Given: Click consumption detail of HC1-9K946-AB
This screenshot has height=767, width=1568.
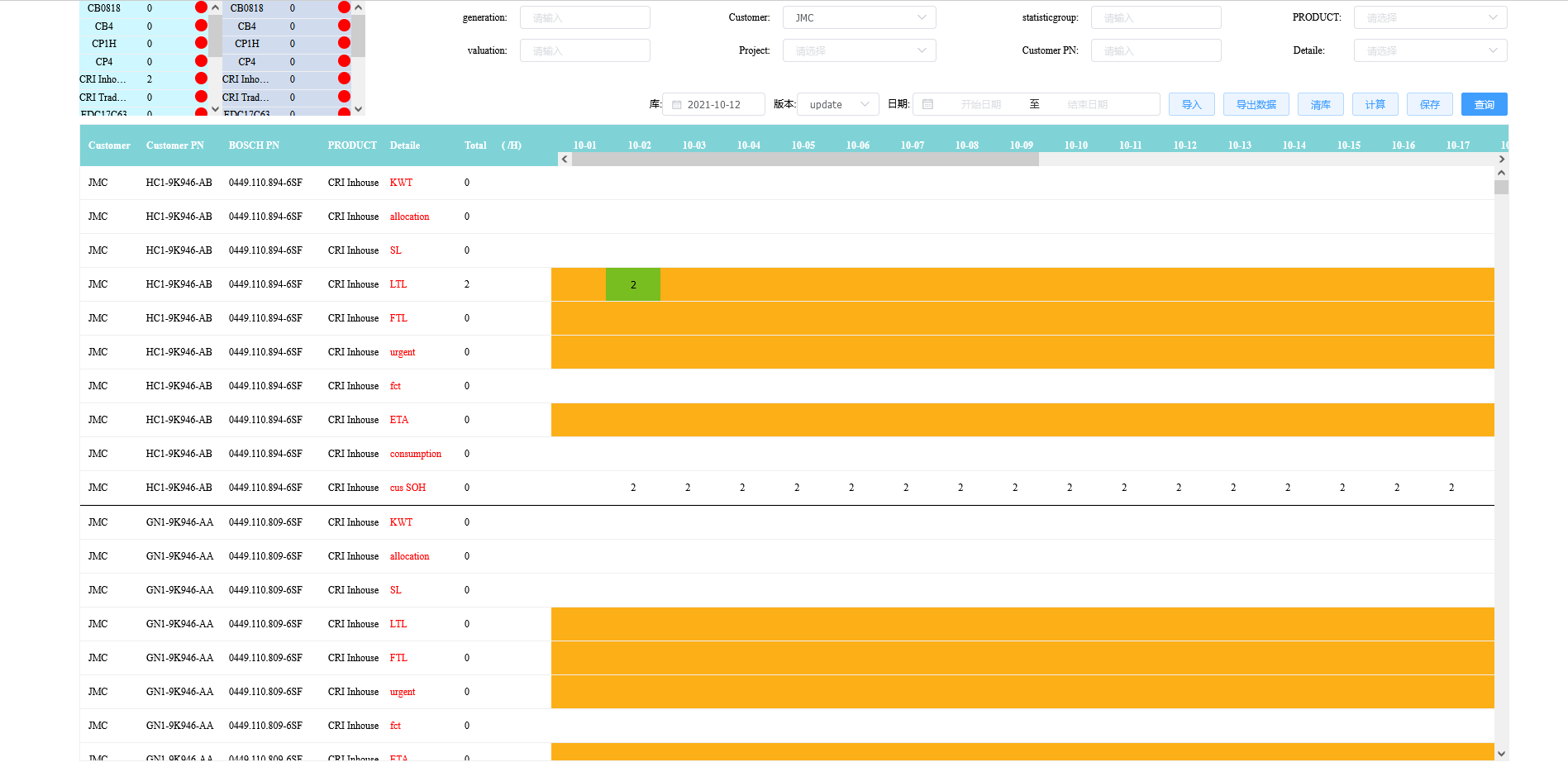Looking at the screenshot, I should pos(416,454).
